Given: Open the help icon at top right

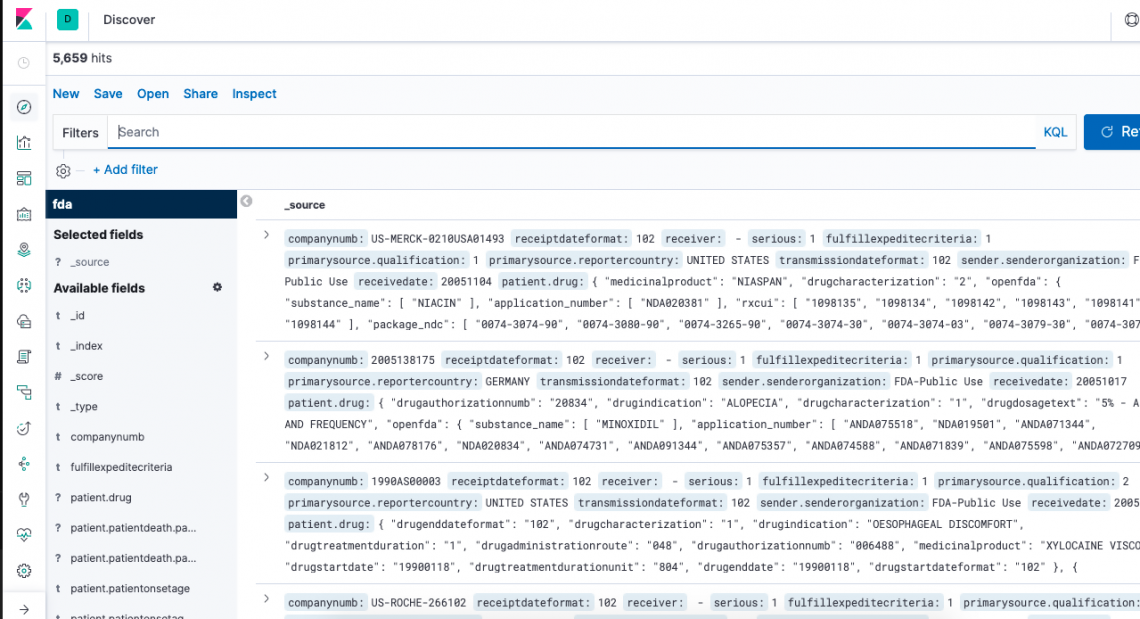Looking at the screenshot, I should coord(1131,20).
